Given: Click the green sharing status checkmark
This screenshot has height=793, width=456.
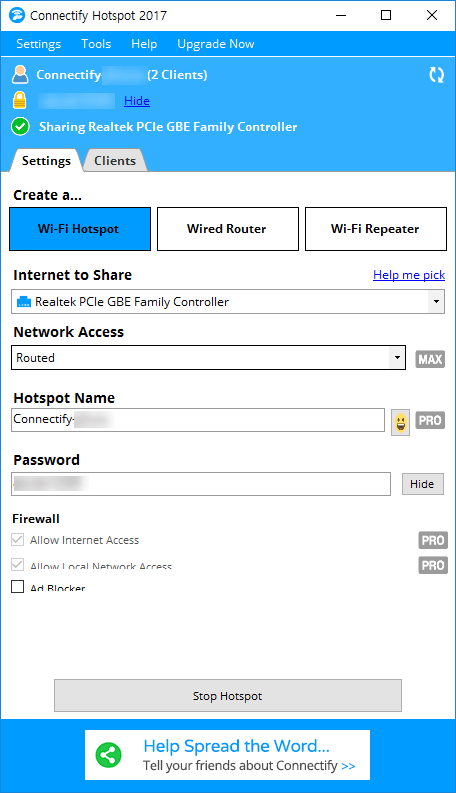Looking at the screenshot, I should click(20, 126).
